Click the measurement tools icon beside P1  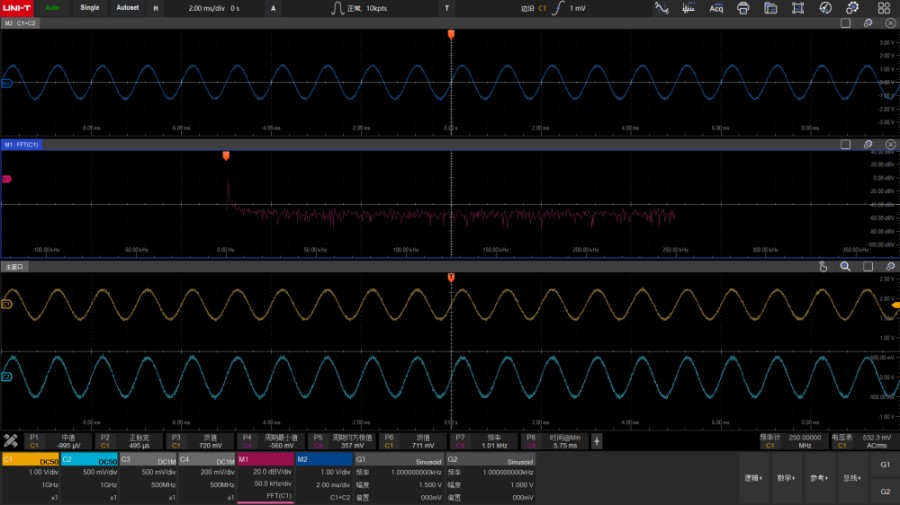coord(11,440)
